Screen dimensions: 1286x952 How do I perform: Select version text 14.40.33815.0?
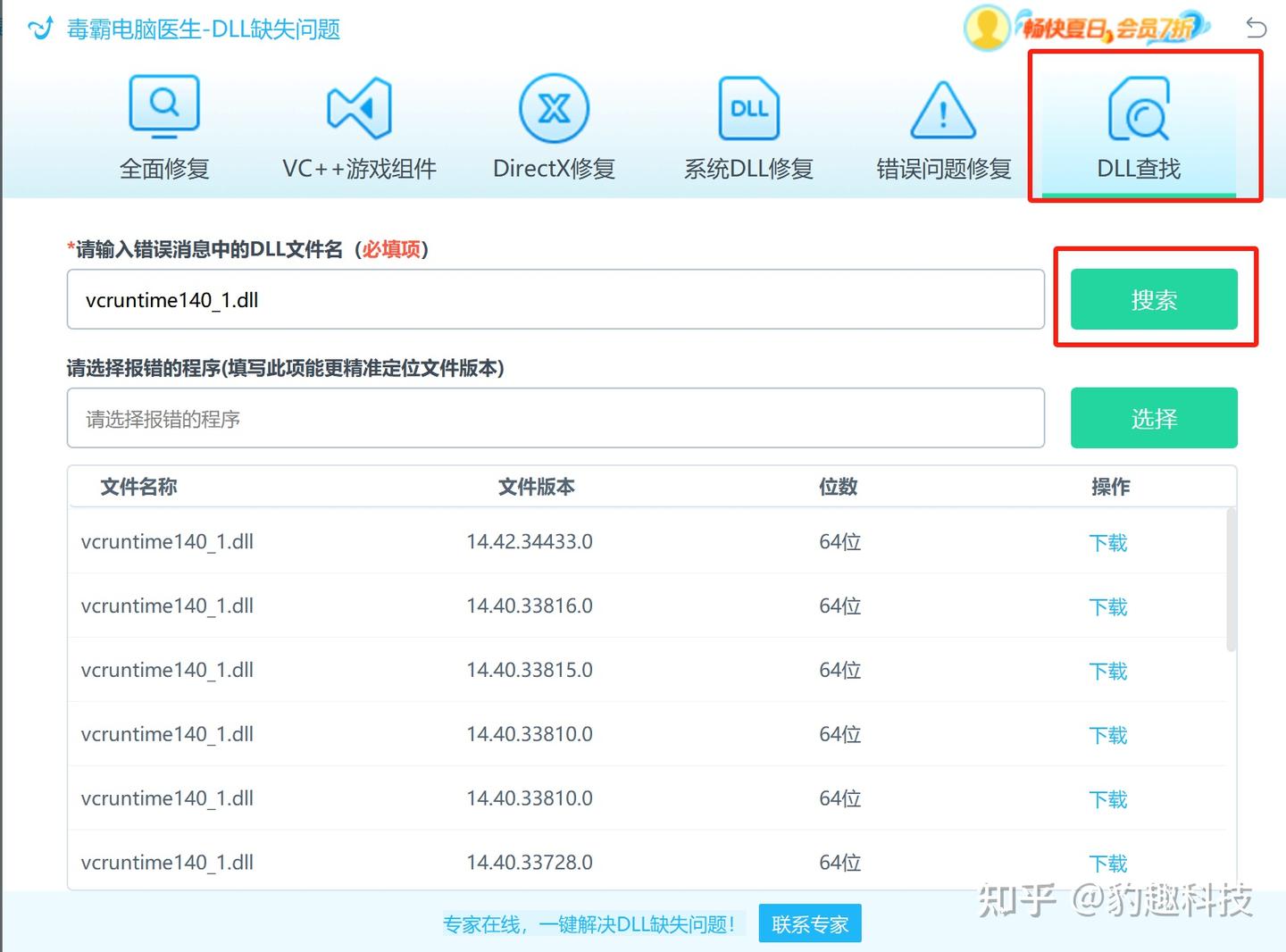[530, 670]
